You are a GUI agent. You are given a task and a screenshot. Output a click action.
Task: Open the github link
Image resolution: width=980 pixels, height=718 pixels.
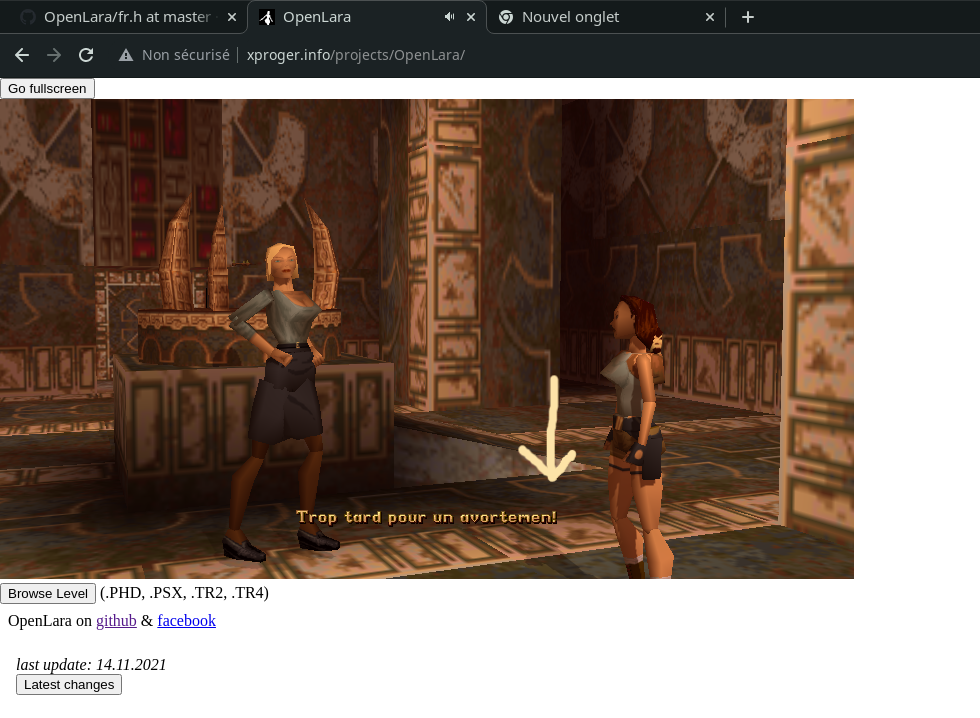click(116, 621)
